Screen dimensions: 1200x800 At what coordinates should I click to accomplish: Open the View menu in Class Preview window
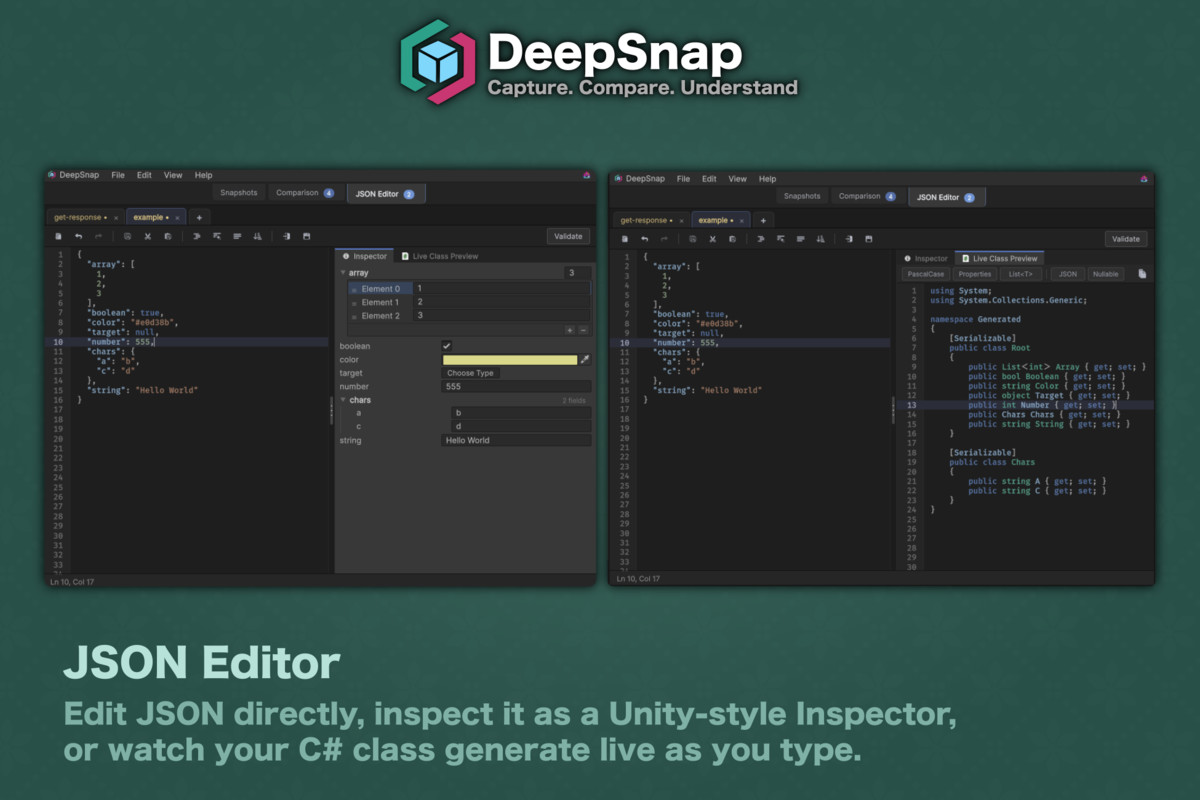coord(737,179)
